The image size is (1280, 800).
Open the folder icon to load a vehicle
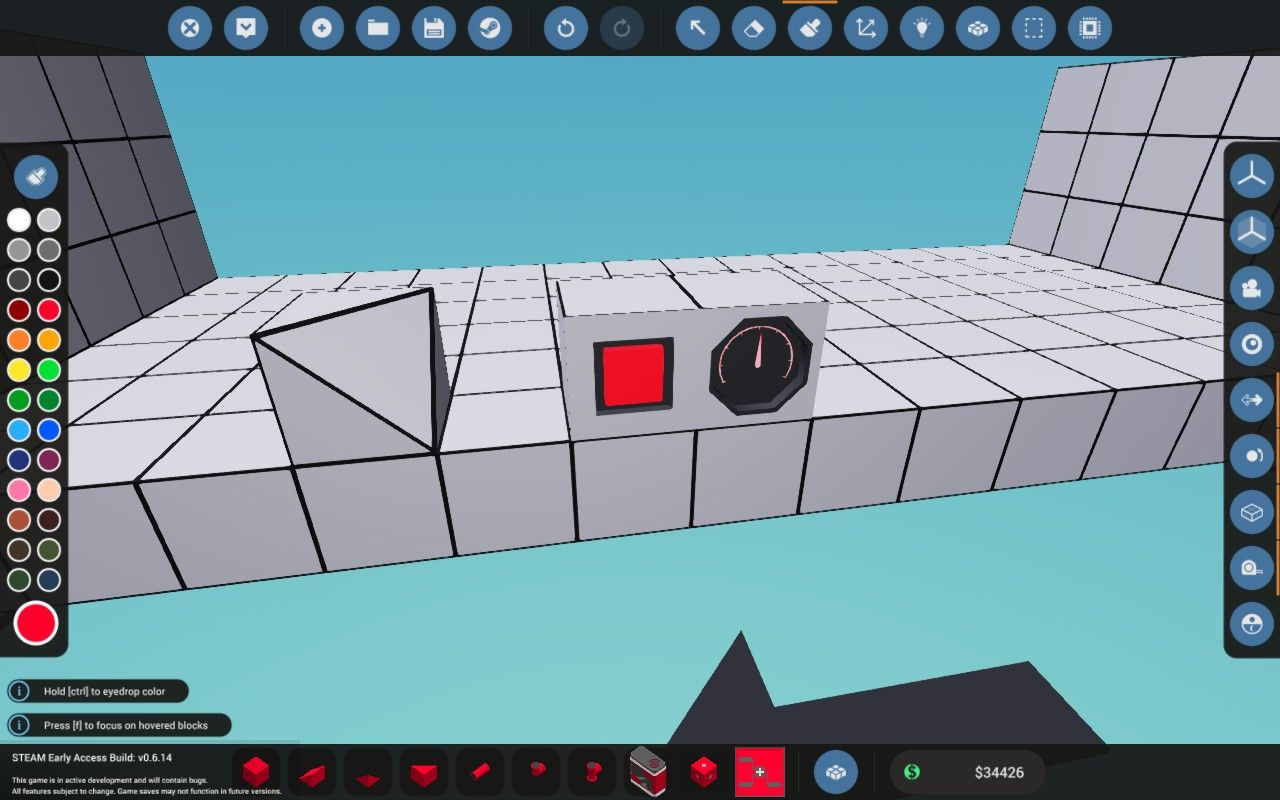(x=378, y=28)
